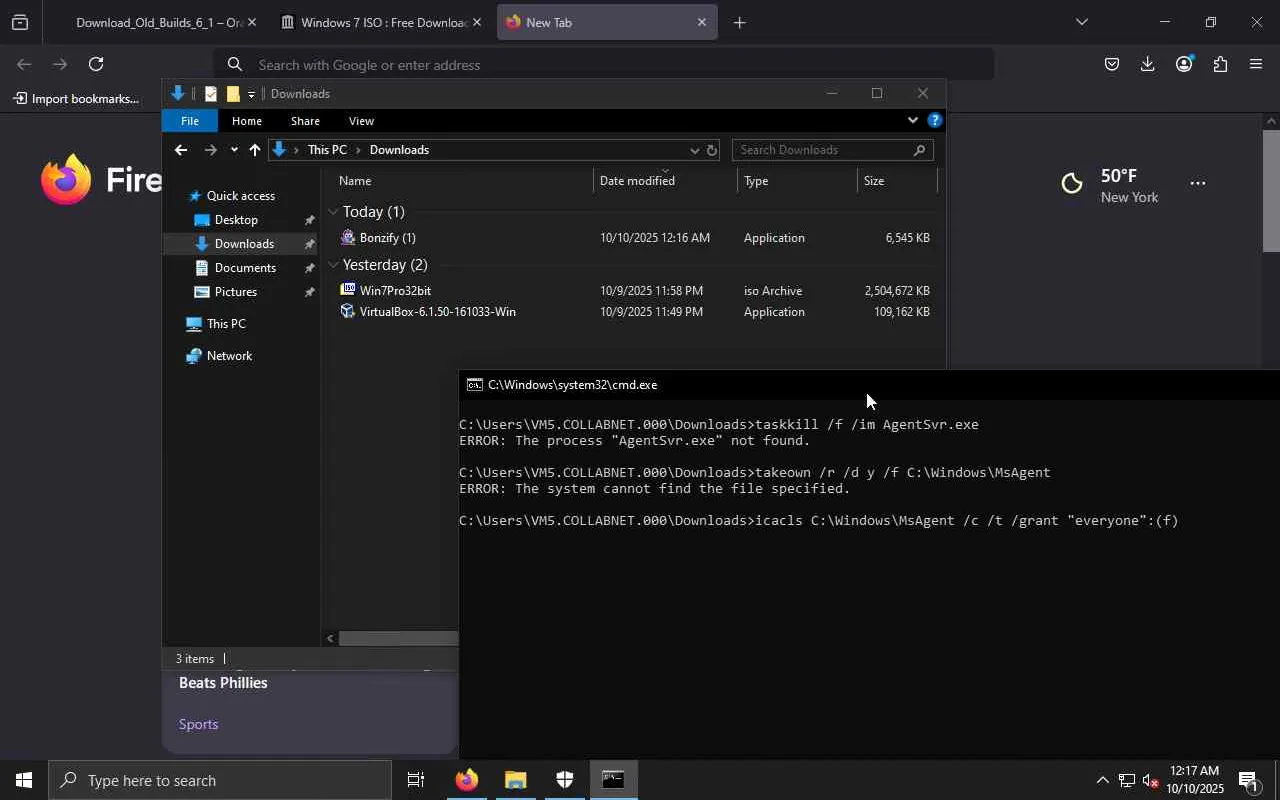Refresh the Downloads folder view
1280x800 pixels.
(x=712, y=150)
